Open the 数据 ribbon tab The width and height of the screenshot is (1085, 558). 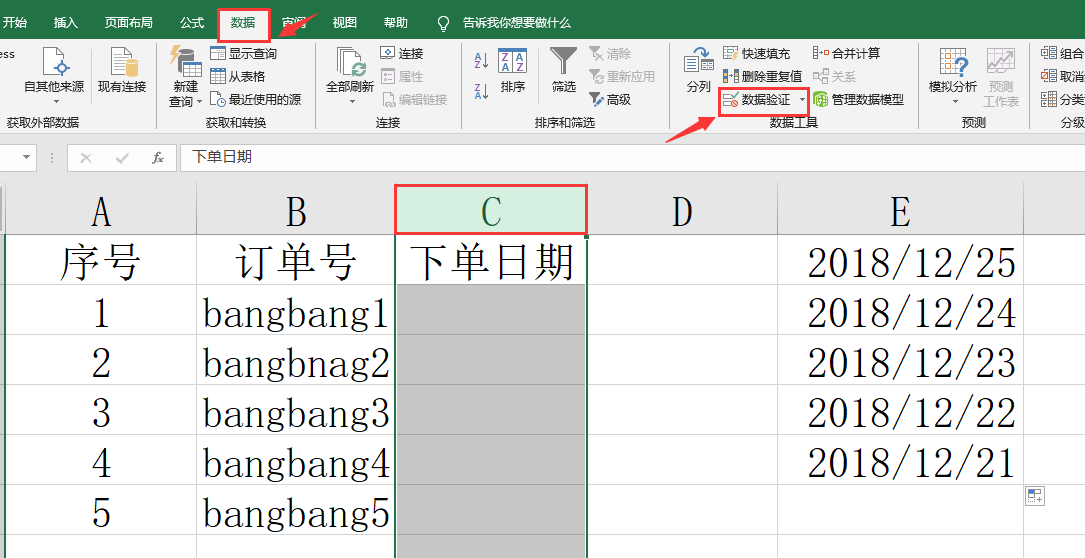click(243, 23)
